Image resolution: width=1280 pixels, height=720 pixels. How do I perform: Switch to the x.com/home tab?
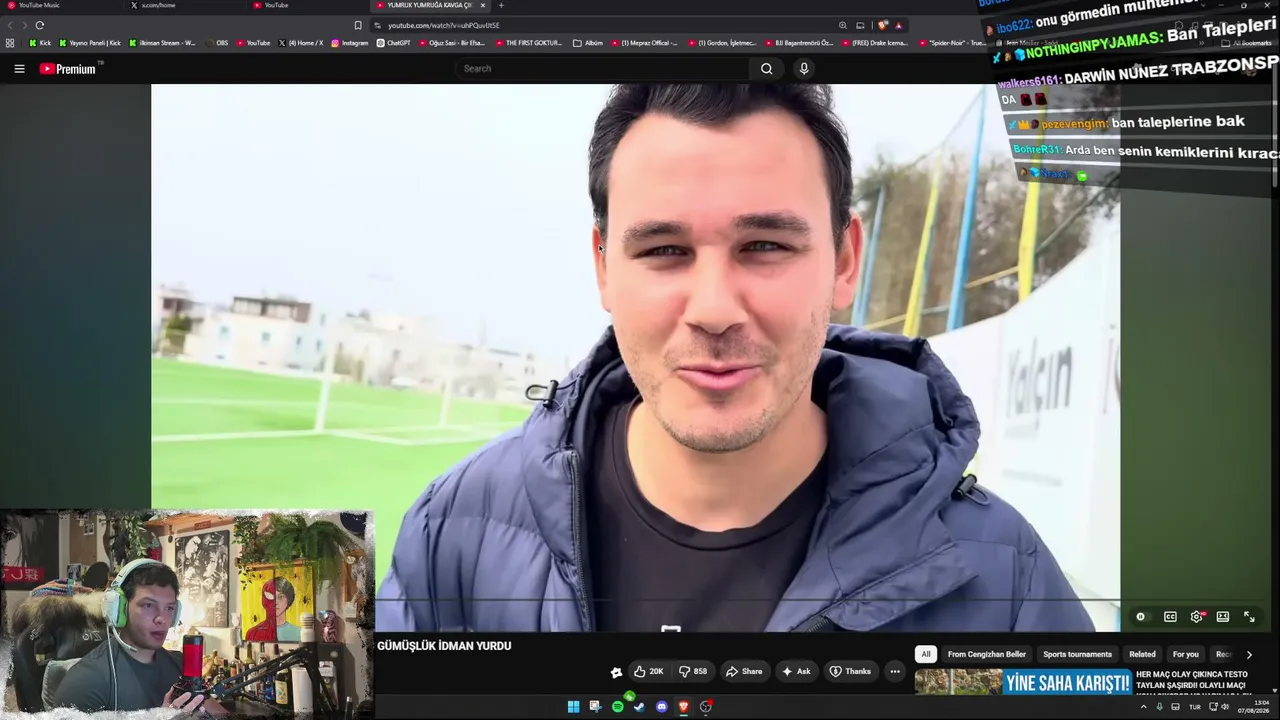(185, 6)
